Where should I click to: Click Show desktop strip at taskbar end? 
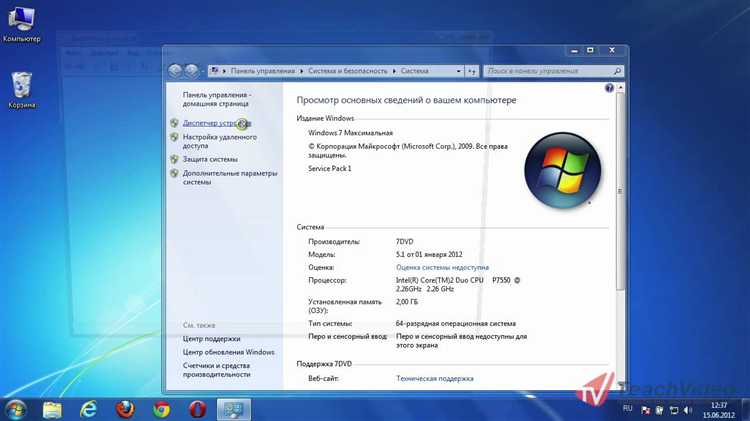746,410
